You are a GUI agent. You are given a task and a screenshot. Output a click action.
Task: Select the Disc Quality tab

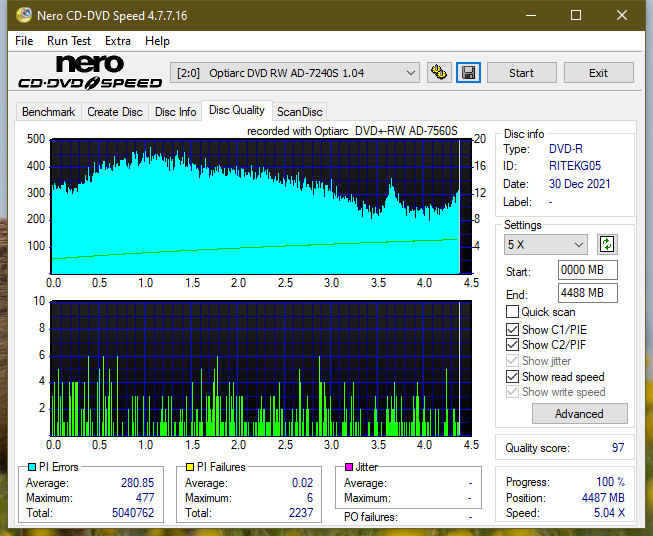(x=237, y=110)
